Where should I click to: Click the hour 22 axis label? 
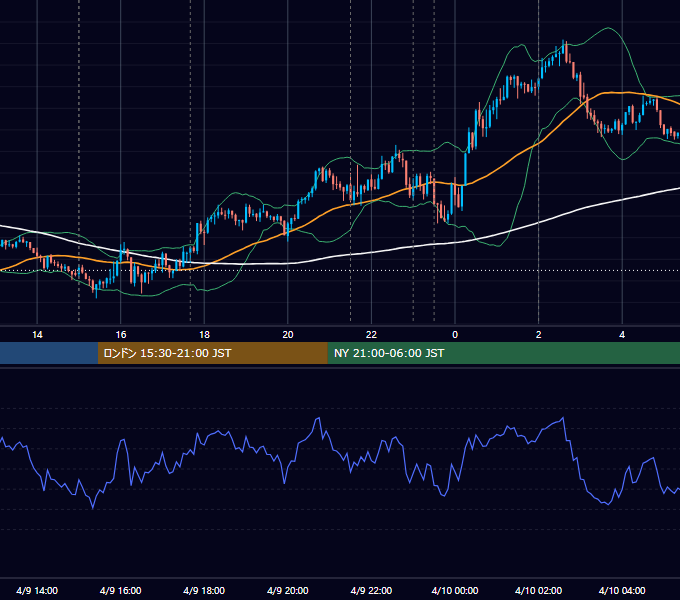pyautogui.click(x=371, y=335)
